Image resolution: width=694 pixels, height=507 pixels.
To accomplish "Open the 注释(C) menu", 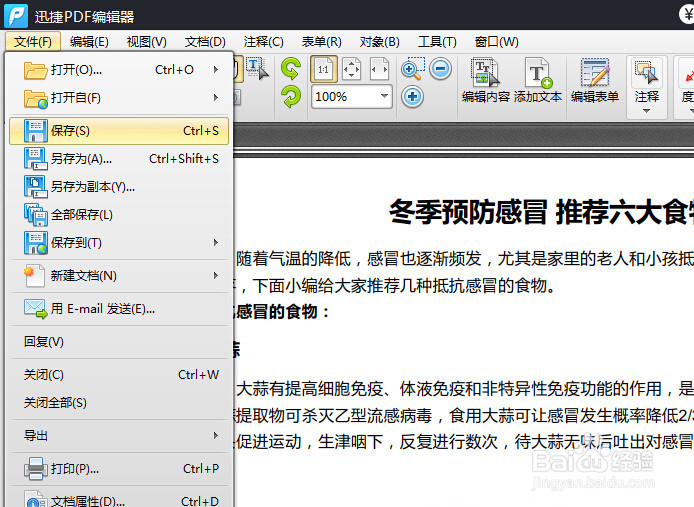I will click(263, 42).
